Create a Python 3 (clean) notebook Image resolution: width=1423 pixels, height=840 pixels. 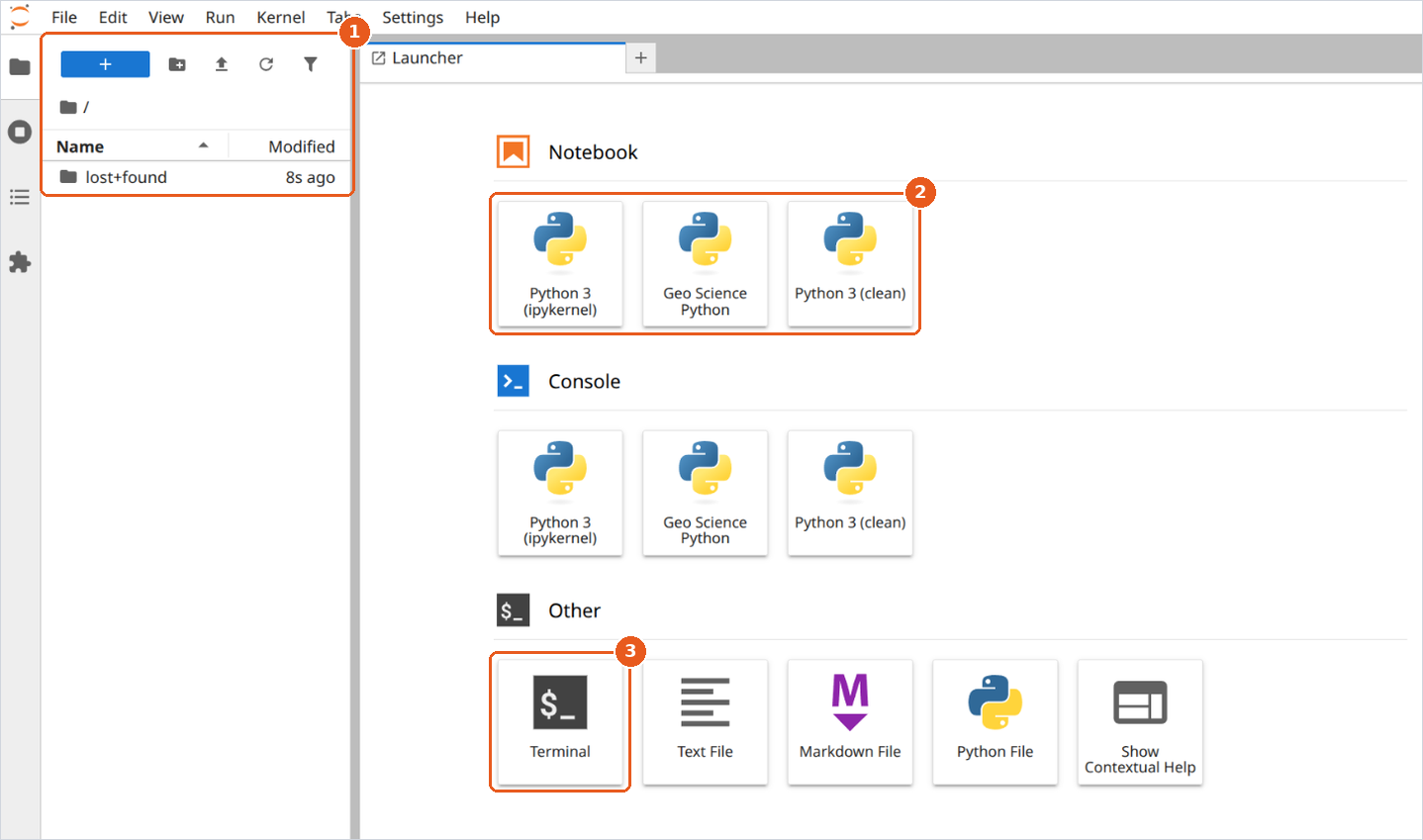coord(850,264)
